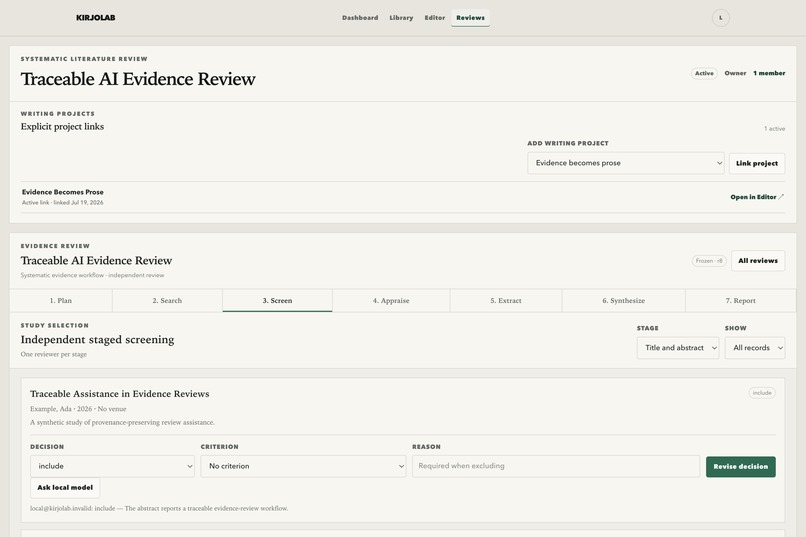Click the Active status badge
The width and height of the screenshot is (806, 537).
coord(704,73)
